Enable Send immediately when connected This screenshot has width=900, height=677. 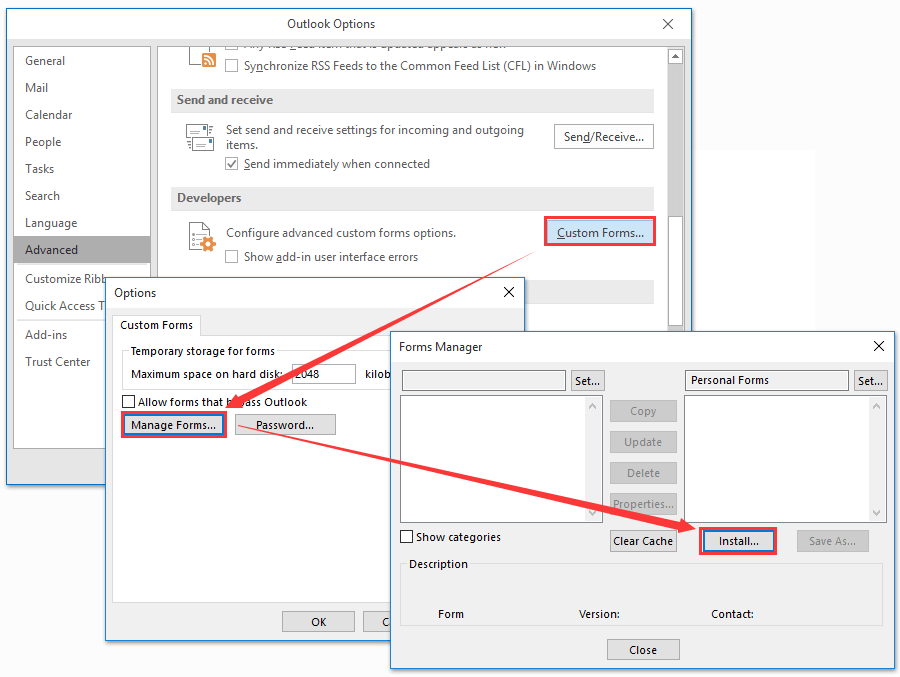(x=234, y=164)
